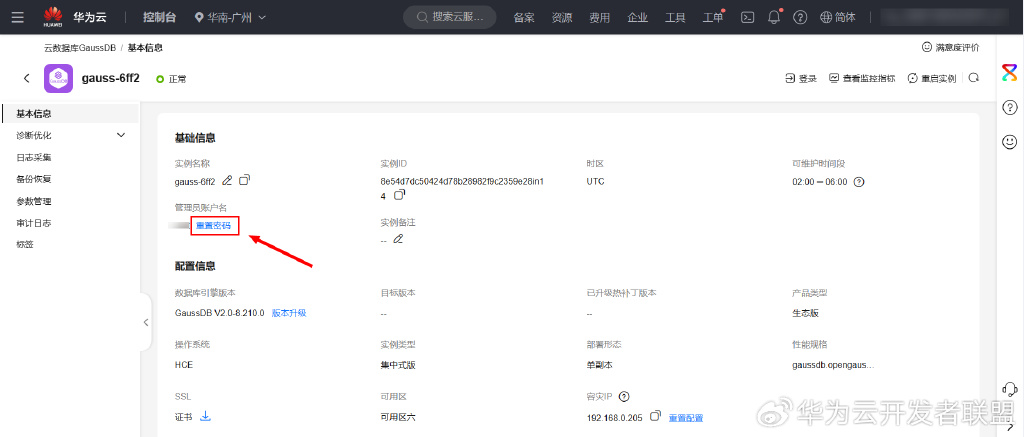The image size is (1024, 437).
Task: Open the headset customer service icon
Action: point(1010,389)
